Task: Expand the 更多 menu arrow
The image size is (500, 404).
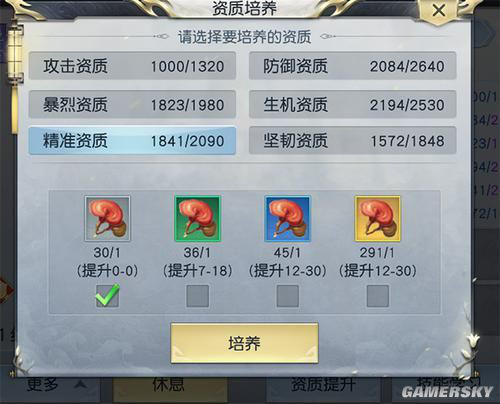Action: 80,385
